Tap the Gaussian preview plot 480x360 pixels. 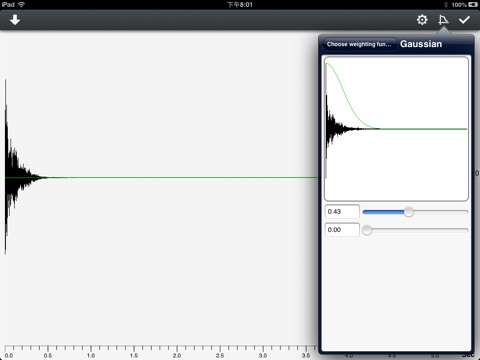click(x=396, y=129)
